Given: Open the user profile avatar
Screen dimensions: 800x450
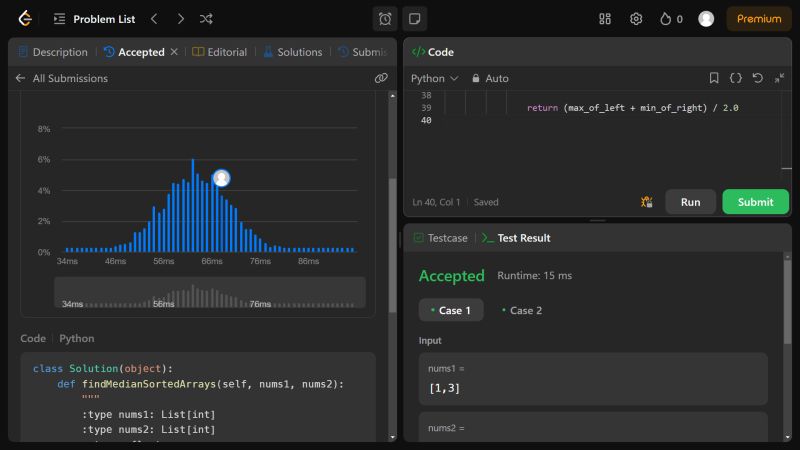Looking at the screenshot, I should point(706,19).
